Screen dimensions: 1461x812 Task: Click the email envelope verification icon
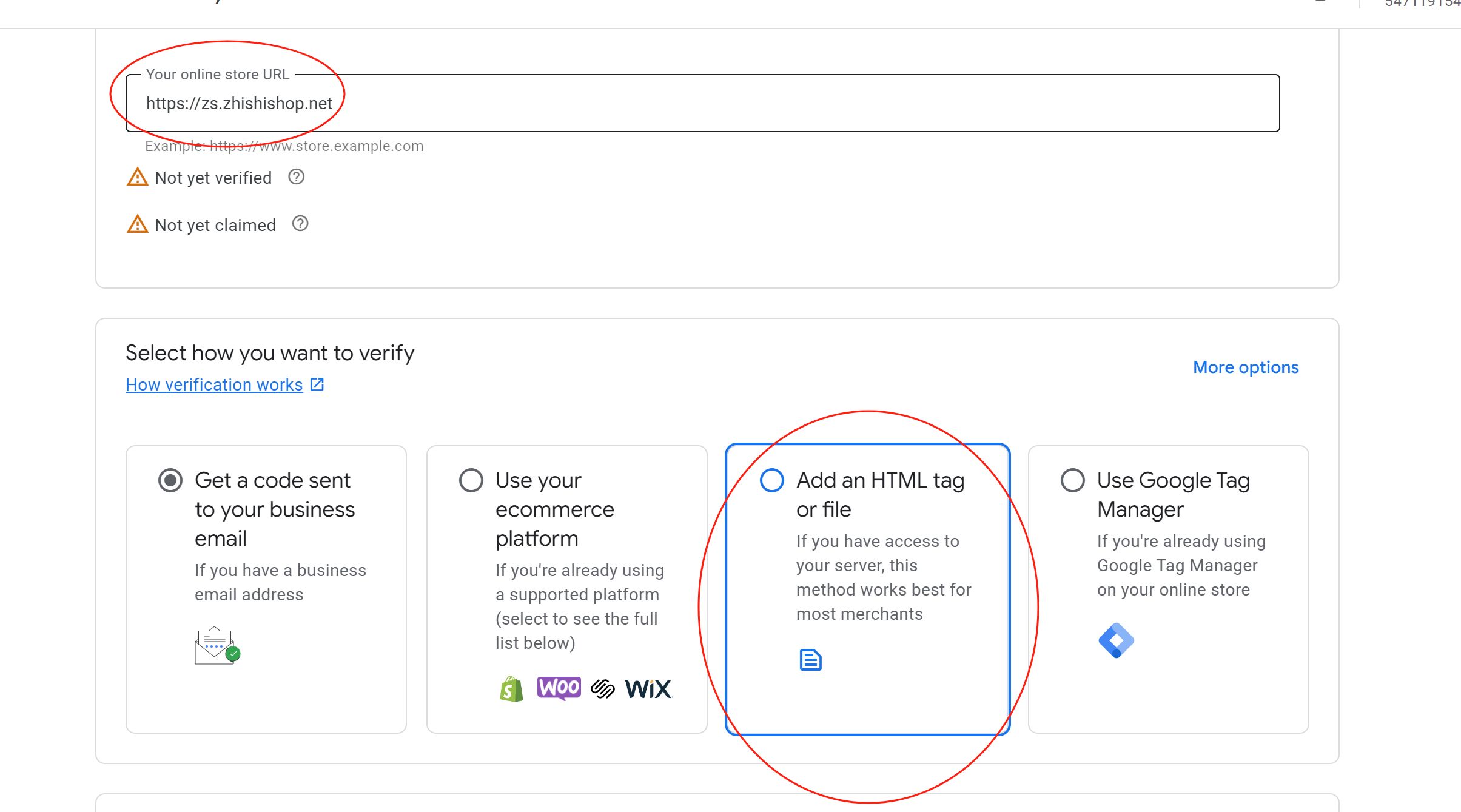[x=217, y=646]
